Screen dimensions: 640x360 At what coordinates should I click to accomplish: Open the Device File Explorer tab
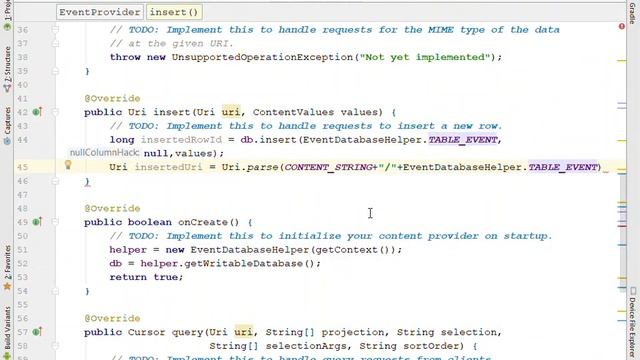(x=633, y=322)
